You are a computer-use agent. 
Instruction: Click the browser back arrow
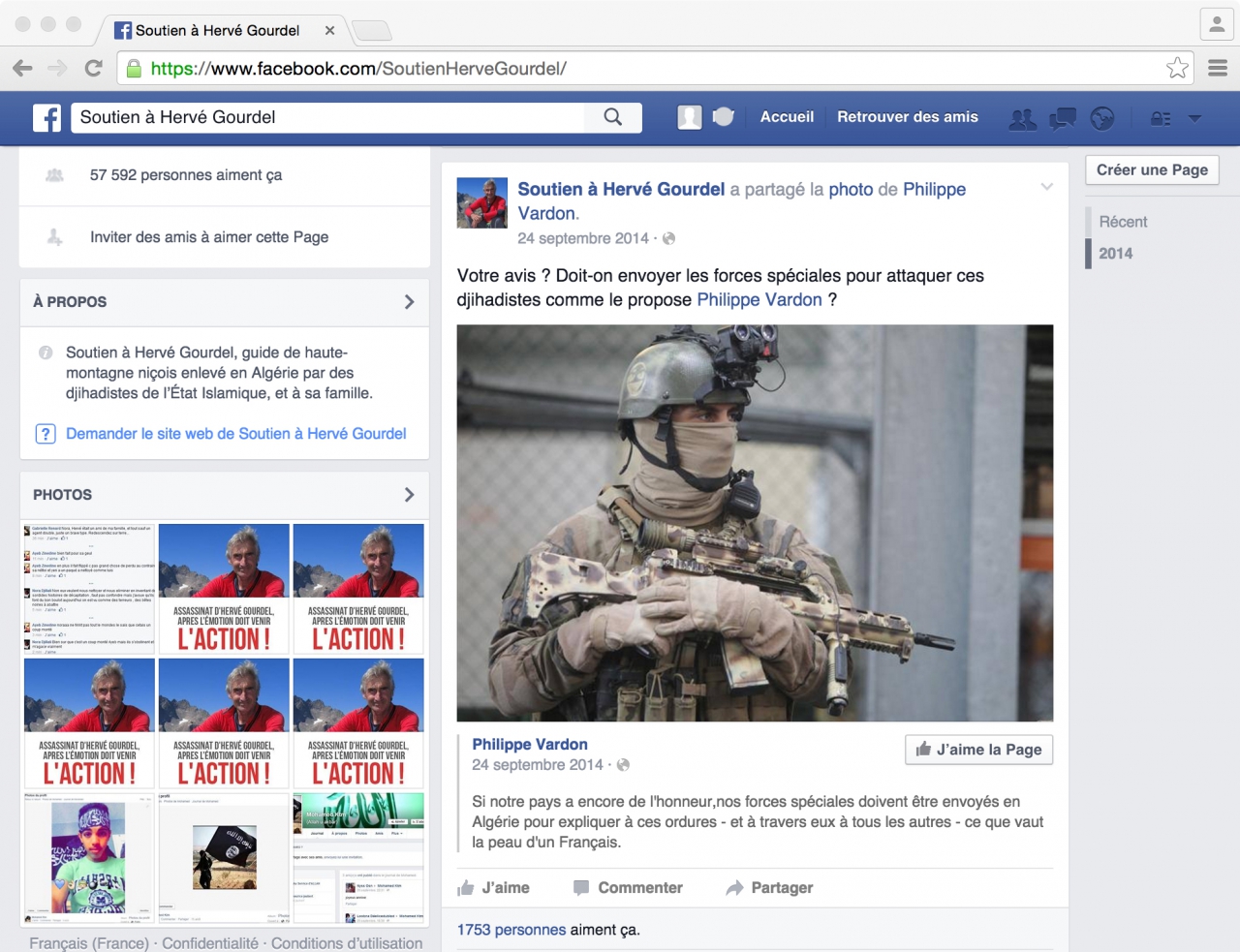click(22, 68)
